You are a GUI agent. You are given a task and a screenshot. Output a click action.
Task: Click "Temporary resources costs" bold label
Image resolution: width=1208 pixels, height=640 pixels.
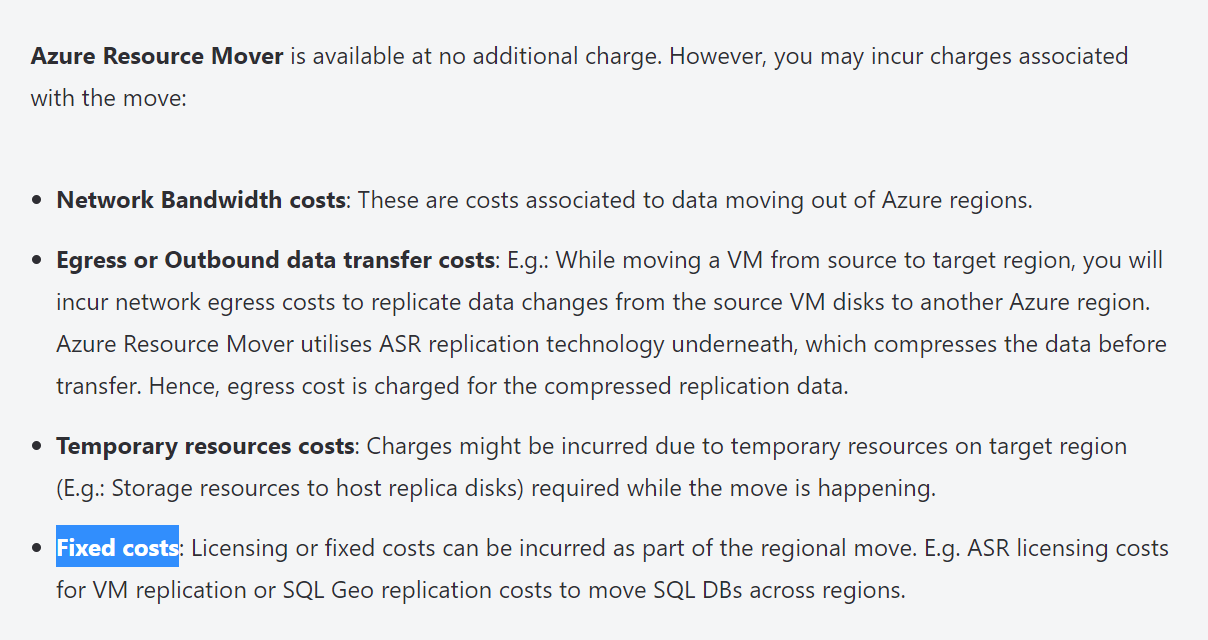[205, 446]
